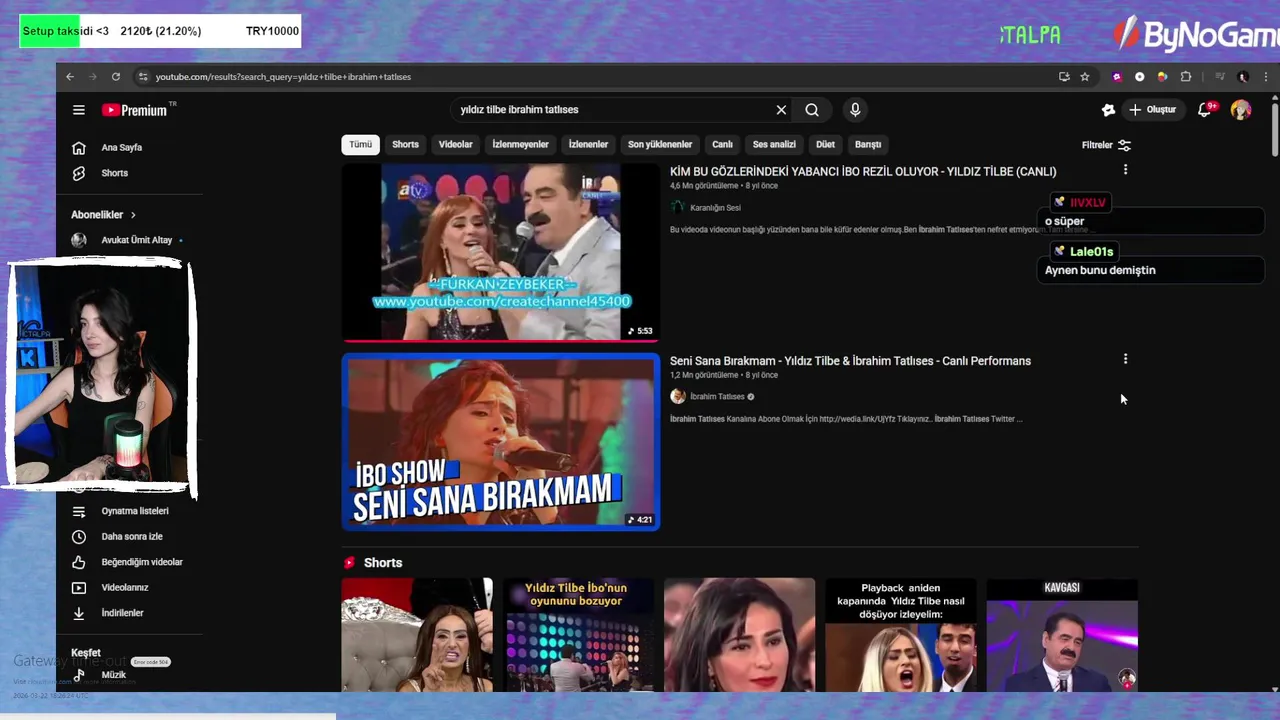Open the site information icon in the address bar

(143, 77)
